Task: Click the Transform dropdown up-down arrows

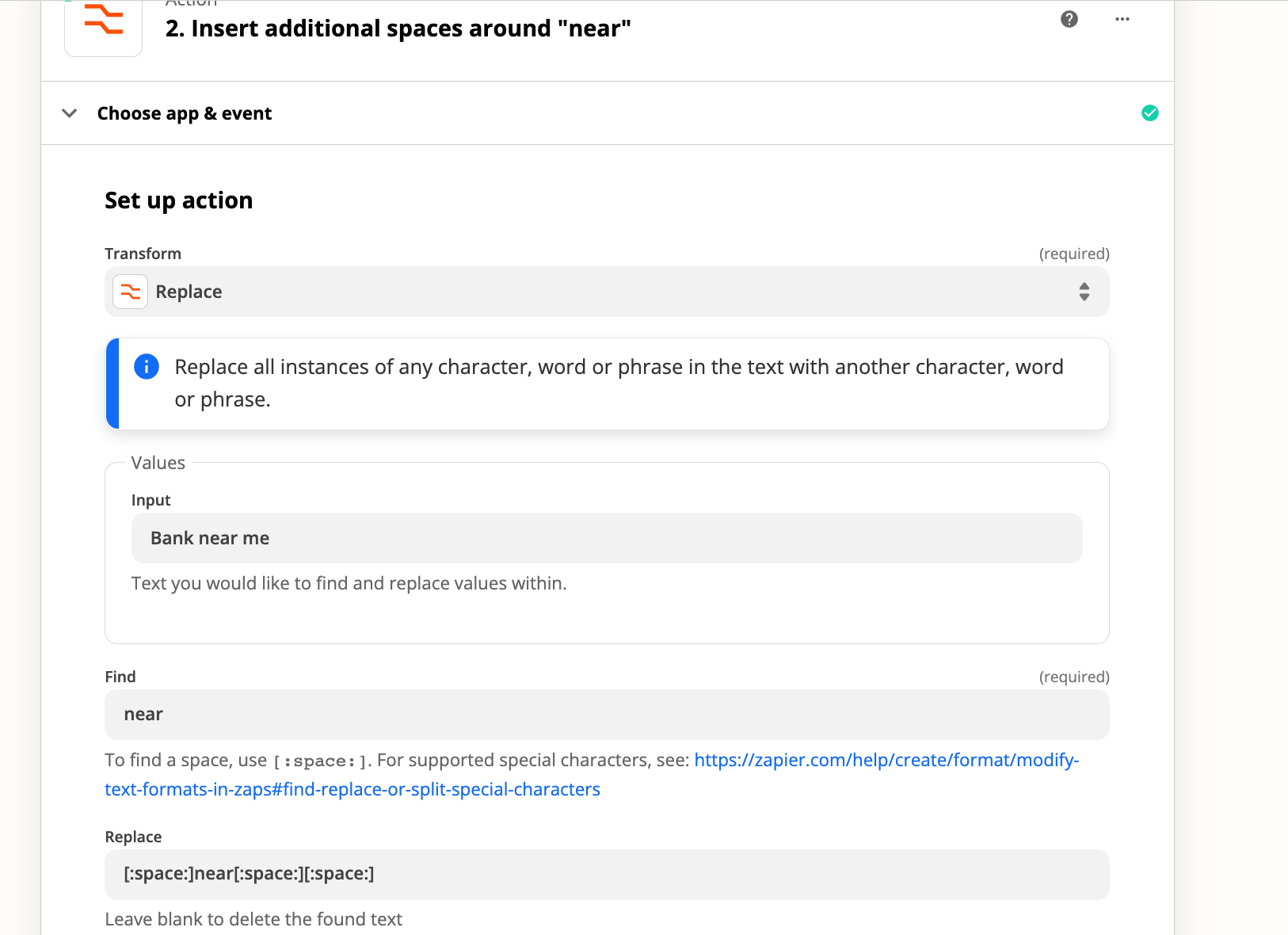Action: 1084,292
